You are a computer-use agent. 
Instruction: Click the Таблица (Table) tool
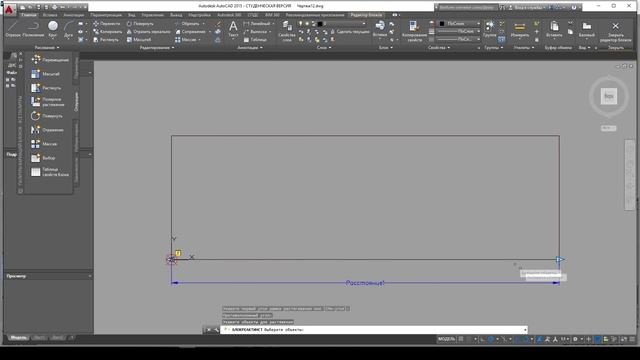coord(255,40)
